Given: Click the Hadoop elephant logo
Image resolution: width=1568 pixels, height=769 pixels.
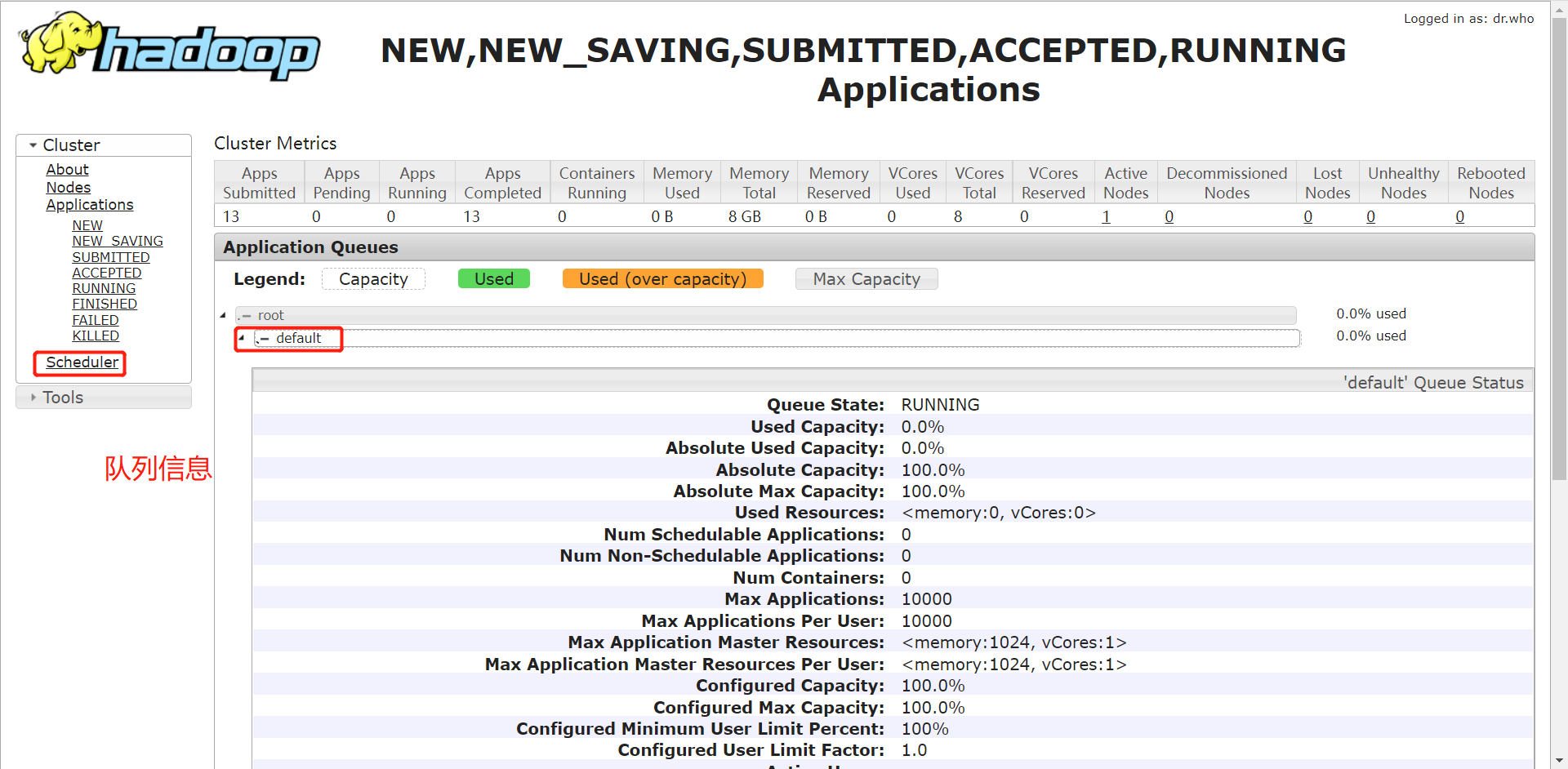Looking at the screenshot, I should (170, 47).
